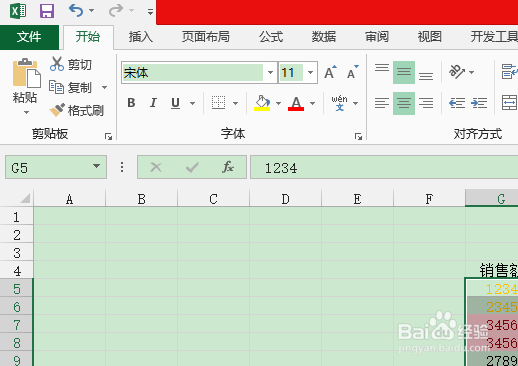
Task: Click the Name Box showing G5
Action: pos(56,167)
